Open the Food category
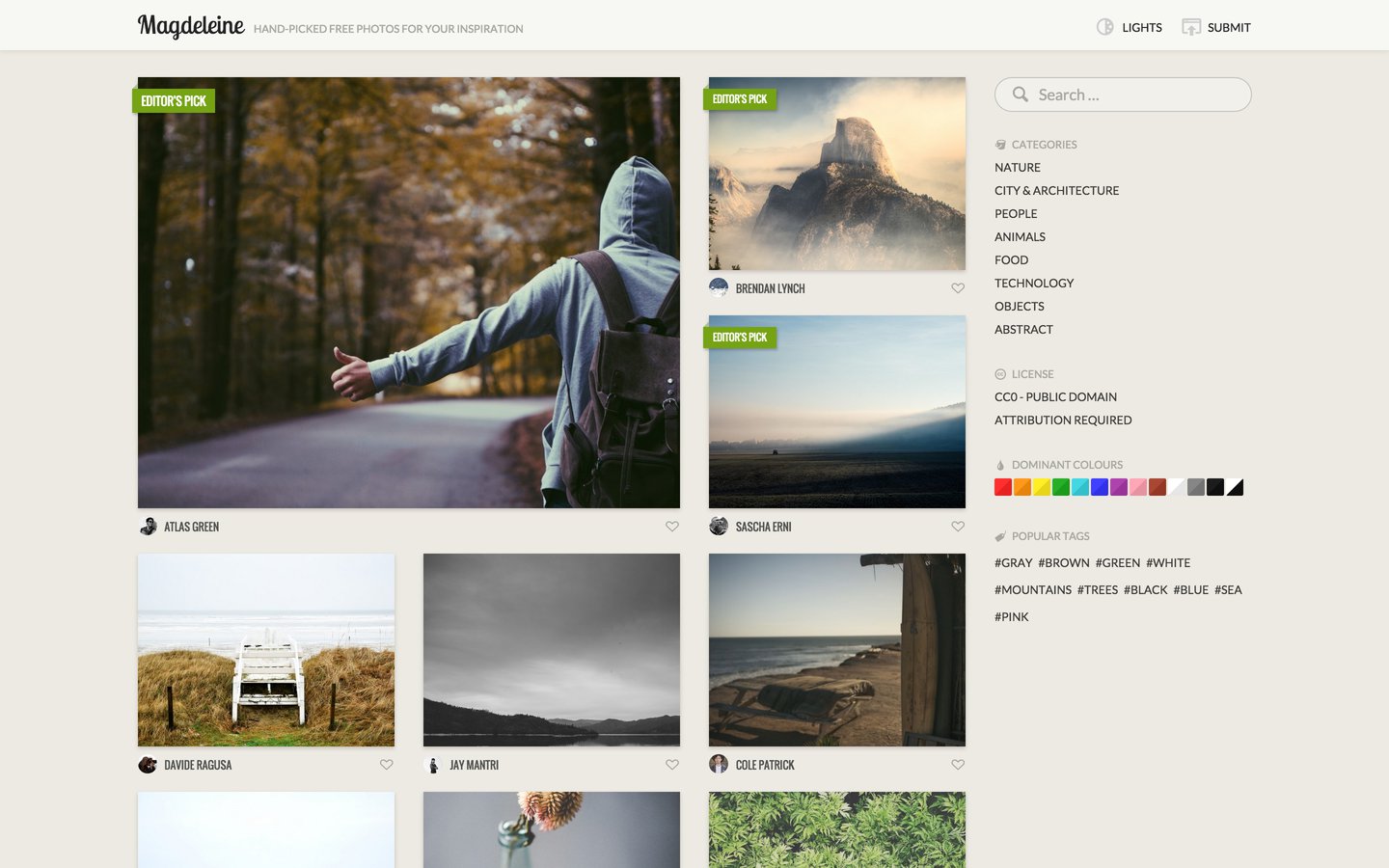 pyautogui.click(x=1011, y=260)
